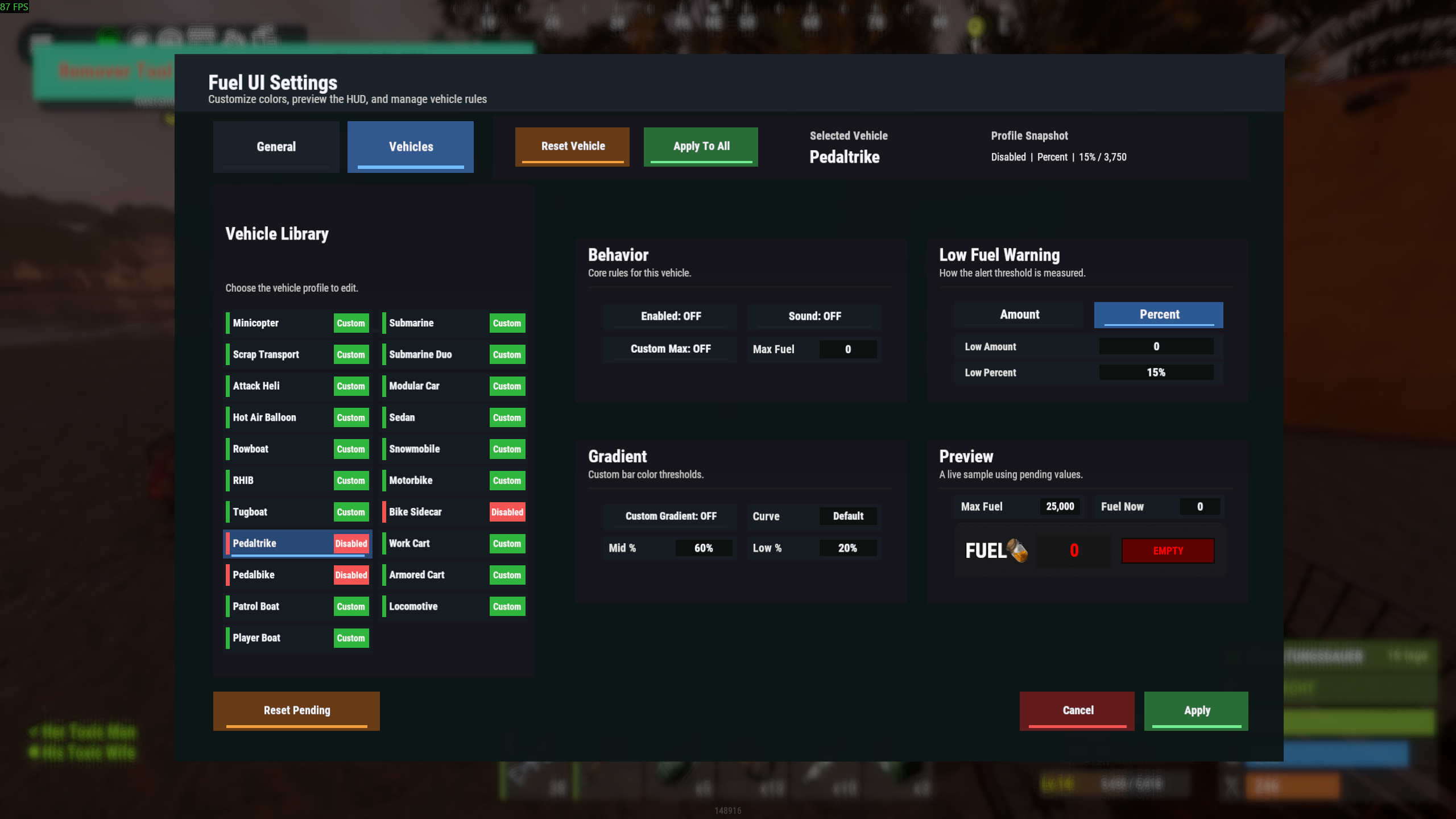Image resolution: width=1456 pixels, height=819 pixels.
Task: Click the Low Percent 15% field
Action: tap(1156, 373)
